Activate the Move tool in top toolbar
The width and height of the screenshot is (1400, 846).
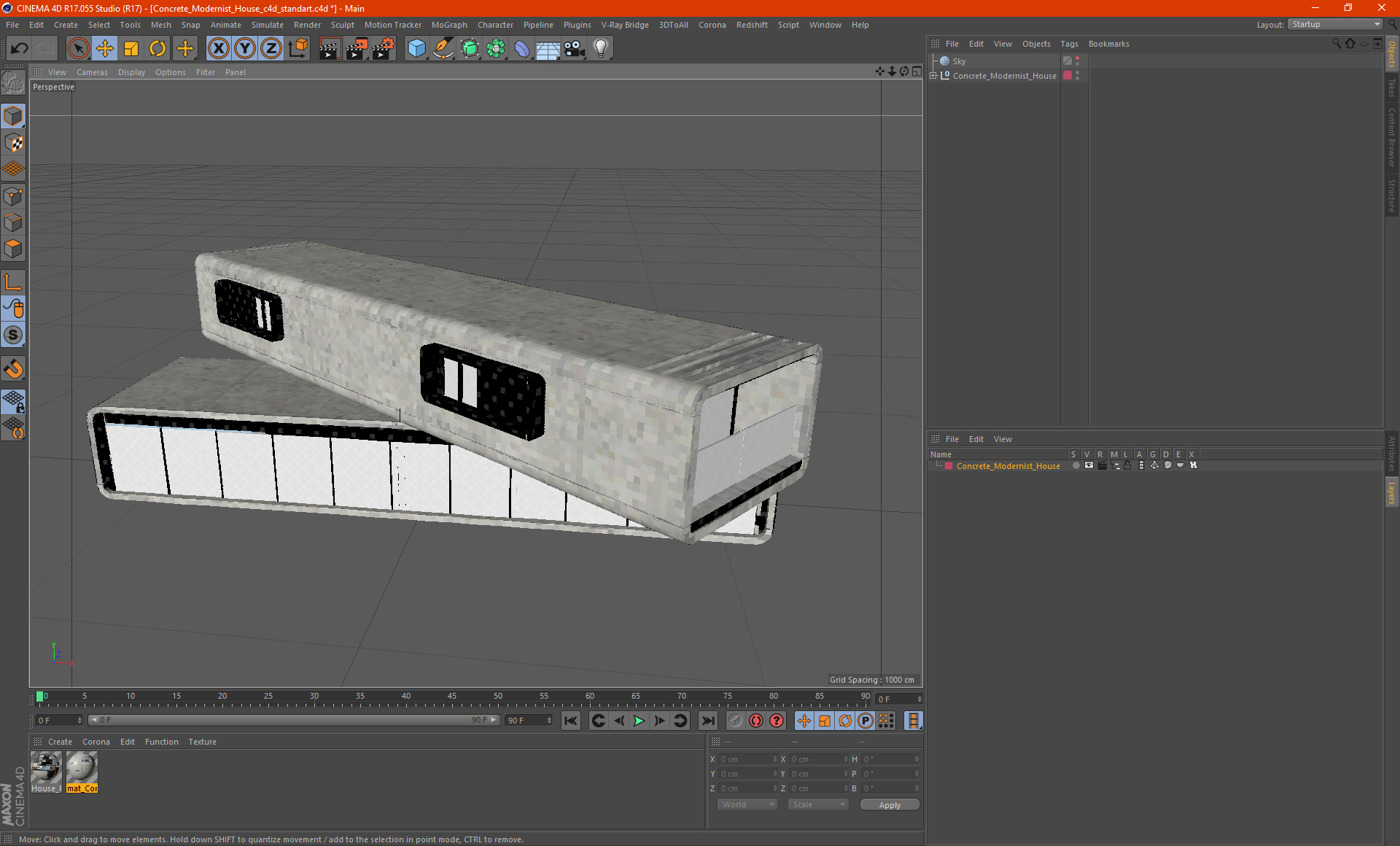coord(105,49)
